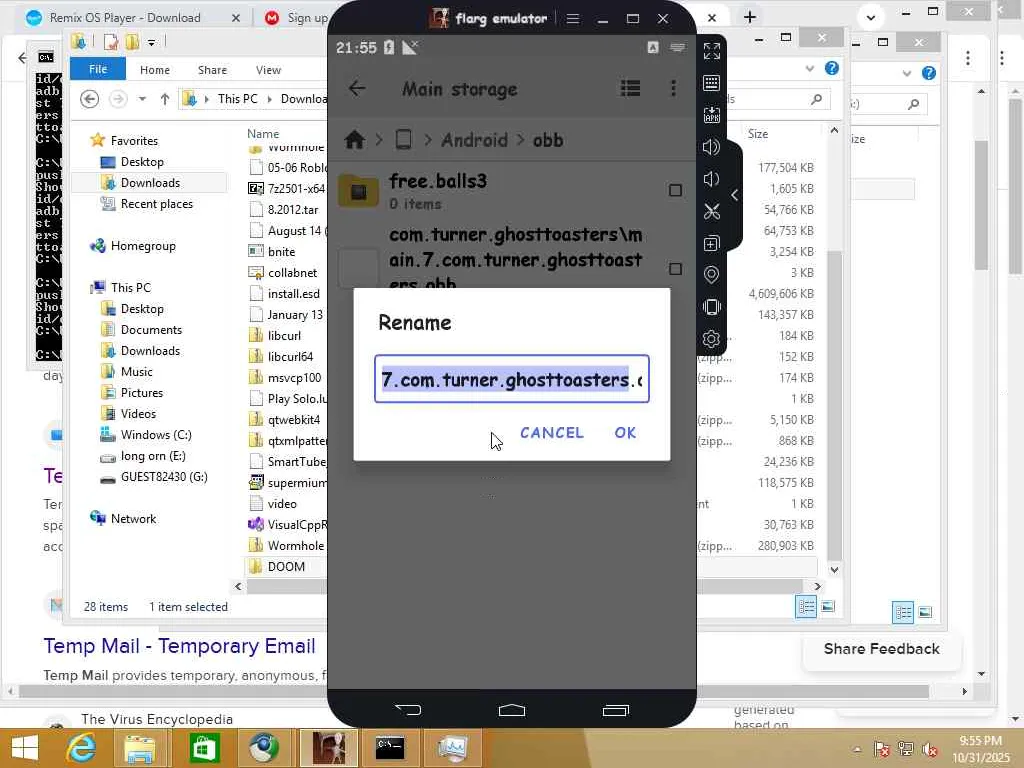Click install APK icon in side toolbar
Image resolution: width=1024 pixels, height=768 pixels.
tap(712, 115)
